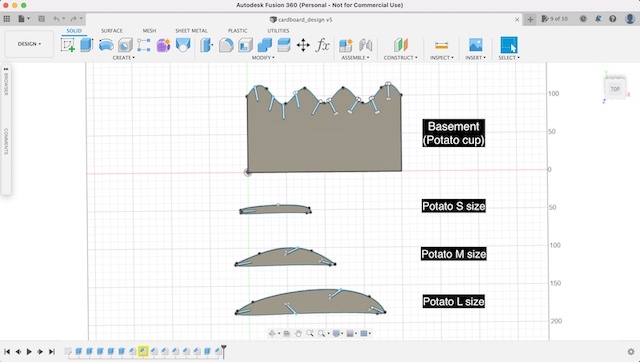Image resolution: width=640 pixels, height=362 pixels.
Task: Switch to the PLASTIC tab
Action: click(238, 31)
